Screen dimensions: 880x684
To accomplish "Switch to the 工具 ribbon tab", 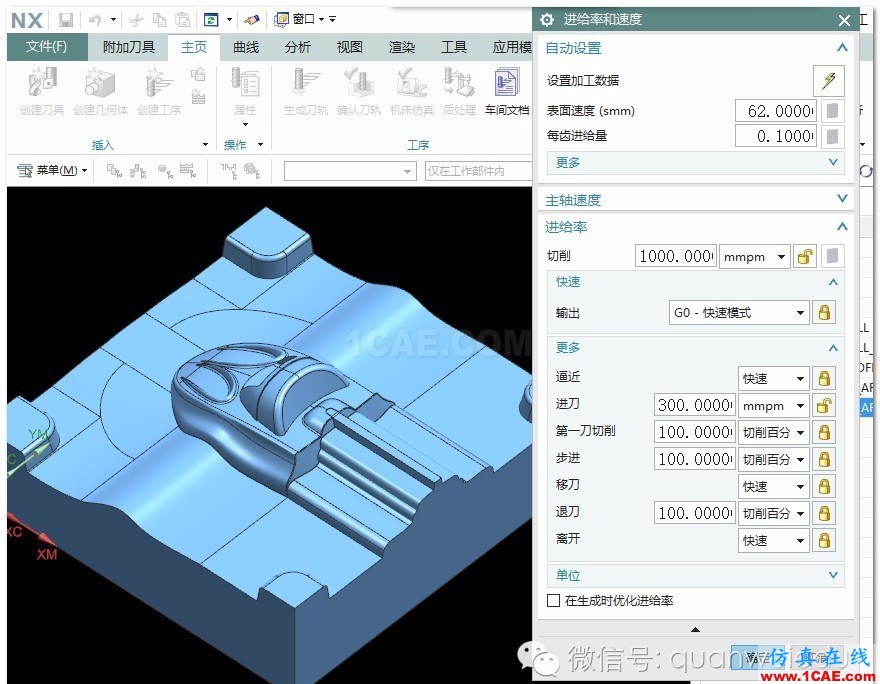I will pyautogui.click(x=453, y=47).
